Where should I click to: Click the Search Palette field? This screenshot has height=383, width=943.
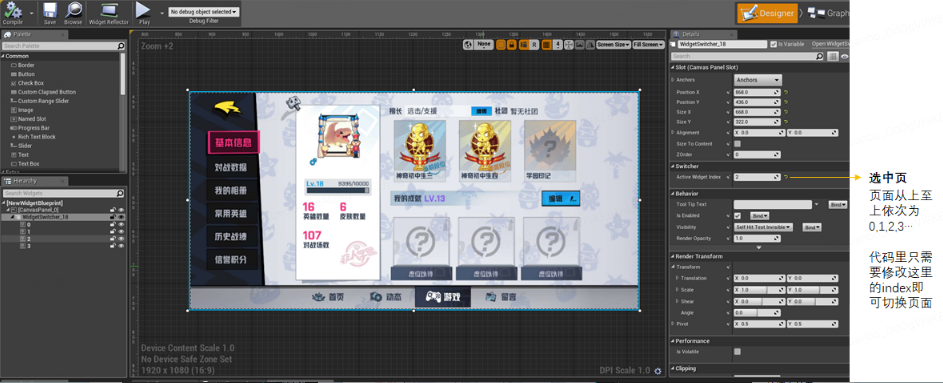click(63, 46)
